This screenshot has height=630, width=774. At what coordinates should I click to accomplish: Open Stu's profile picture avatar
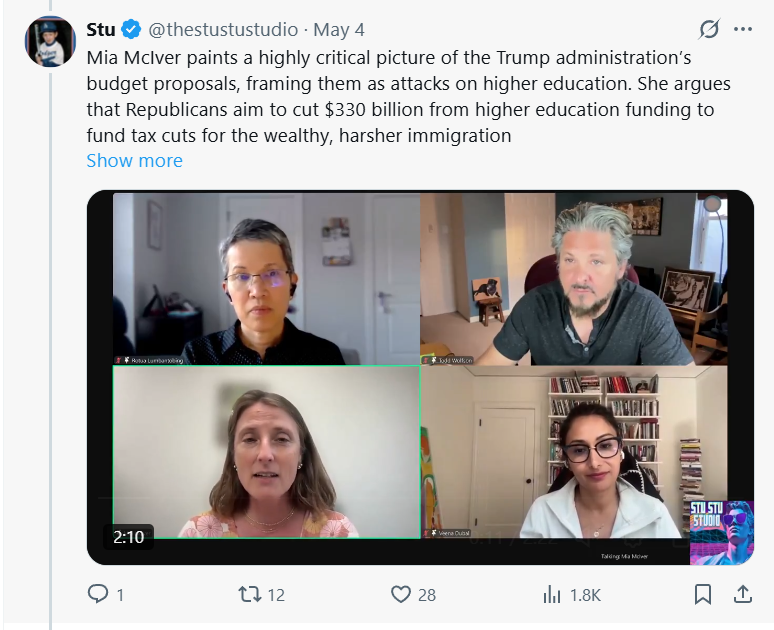click(50, 41)
